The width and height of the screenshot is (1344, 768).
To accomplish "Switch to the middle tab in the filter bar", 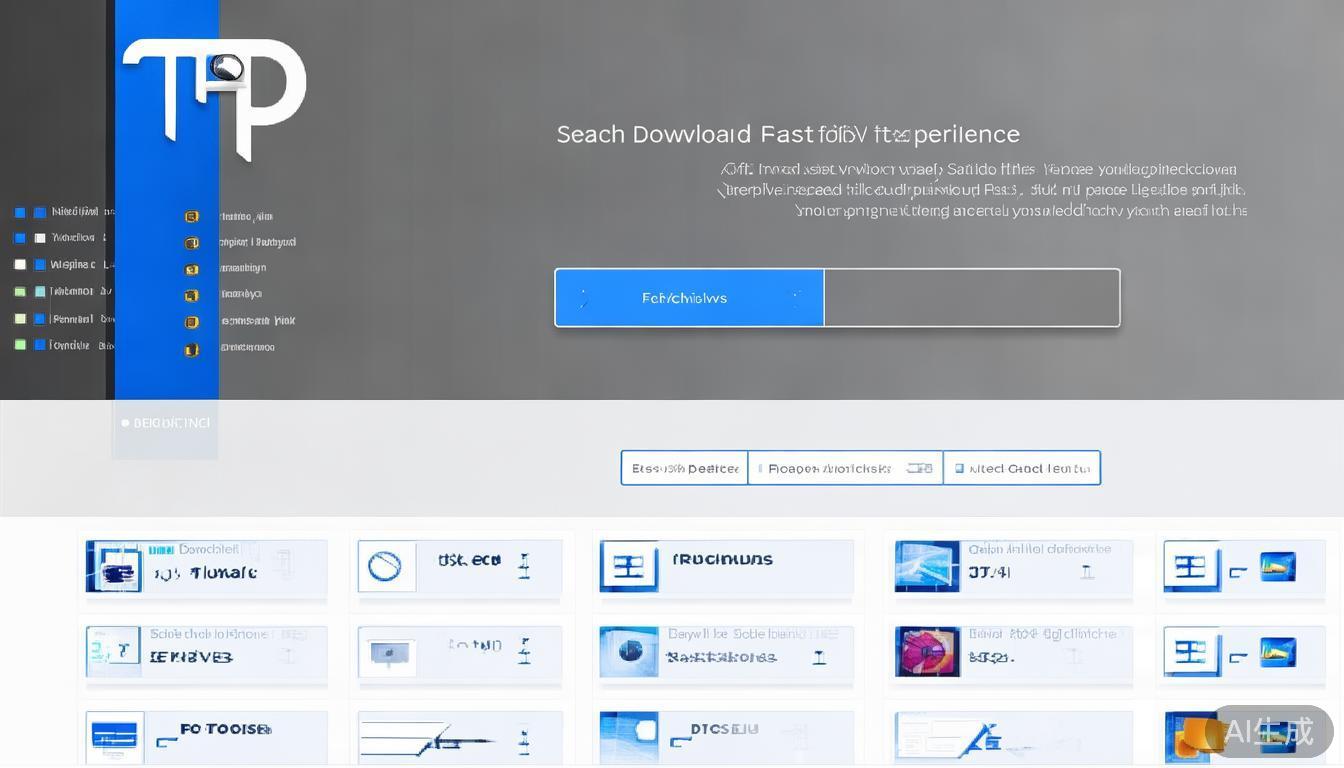I will tap(845, 468).
